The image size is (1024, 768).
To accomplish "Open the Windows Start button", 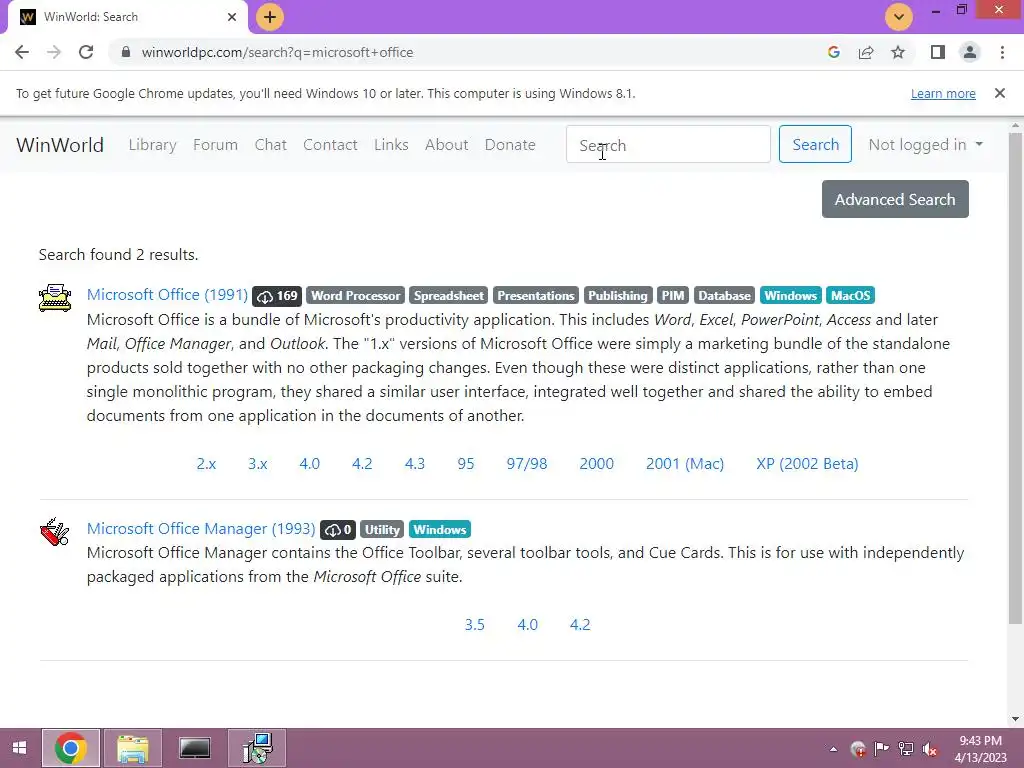I will click(20, 748).
